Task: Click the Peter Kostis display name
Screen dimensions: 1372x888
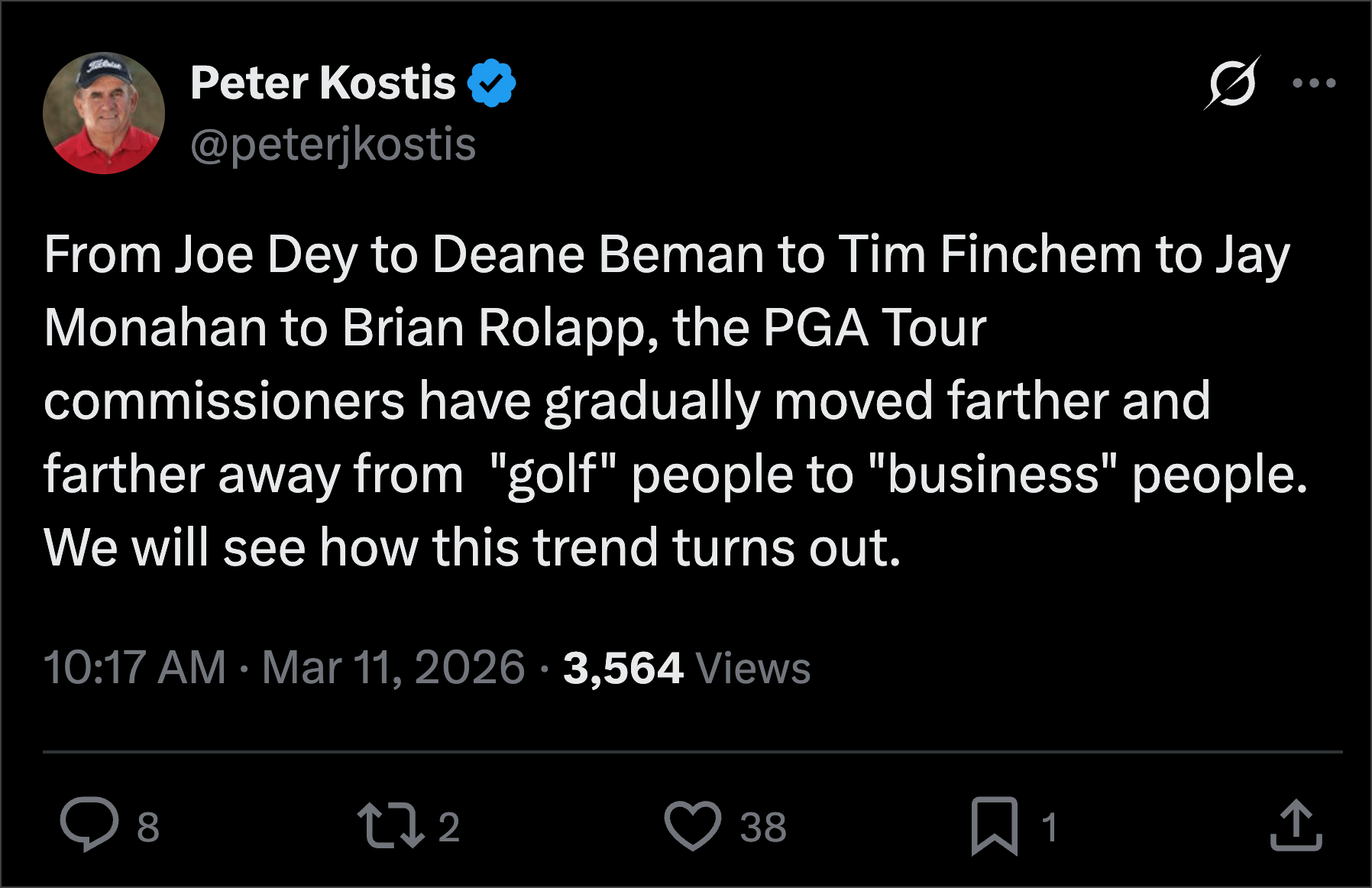Action: coord(322,83)
